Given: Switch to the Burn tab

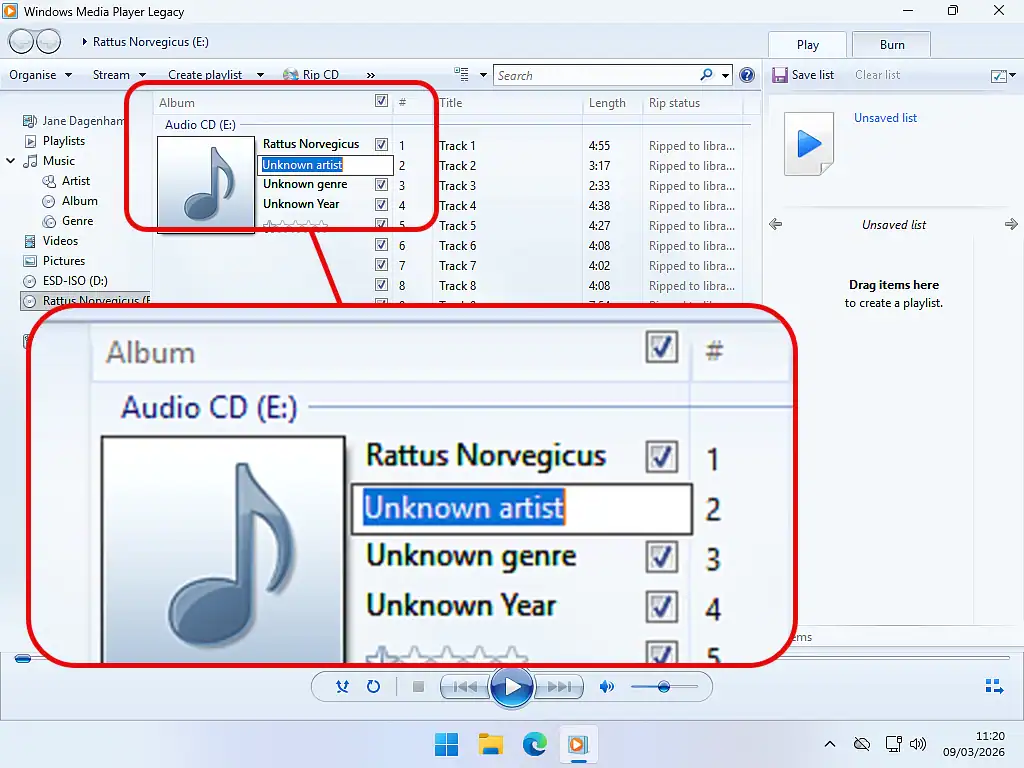Looking at the screenshot, I should (x=890, y=44).
